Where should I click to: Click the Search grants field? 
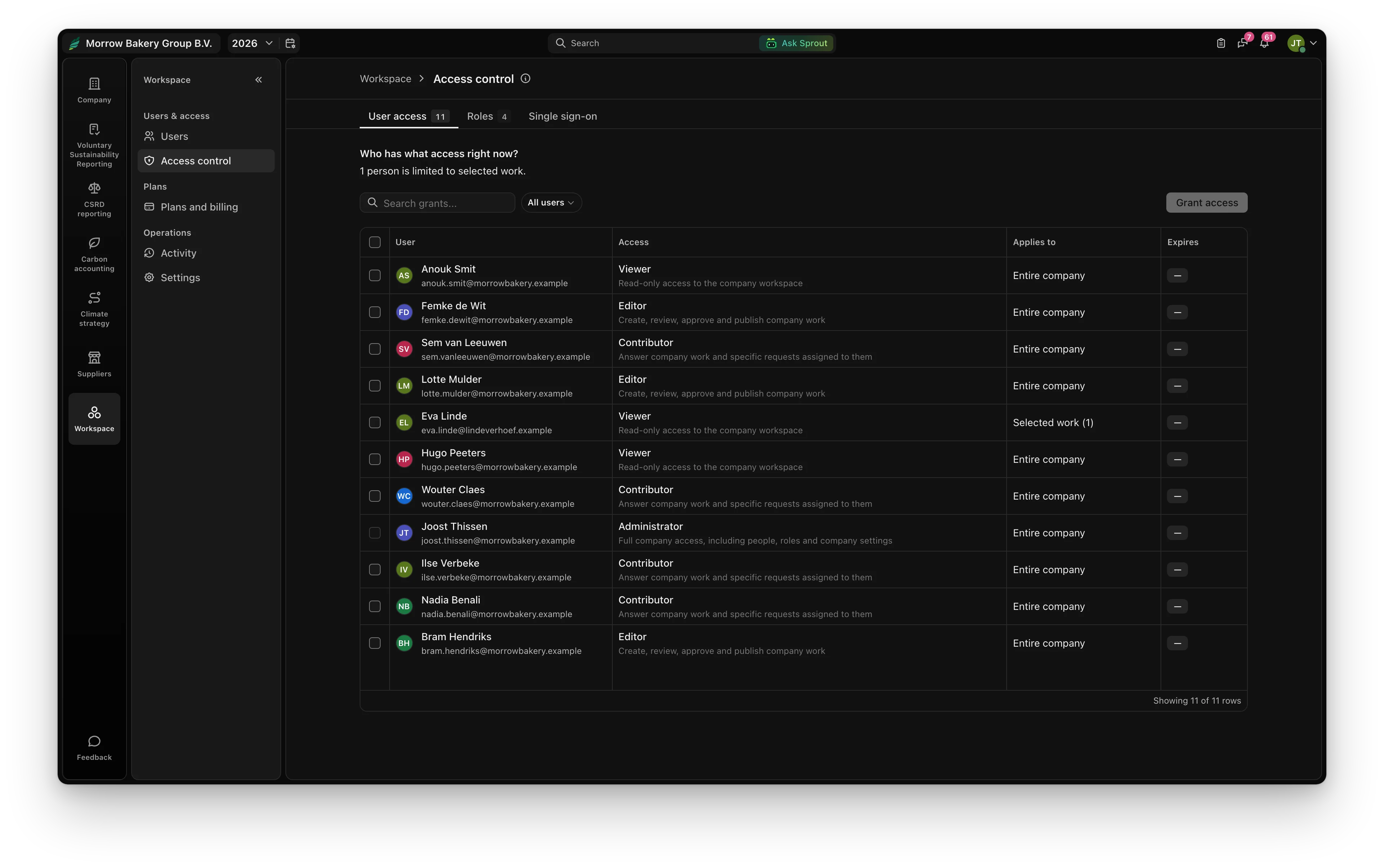point(438,203)
